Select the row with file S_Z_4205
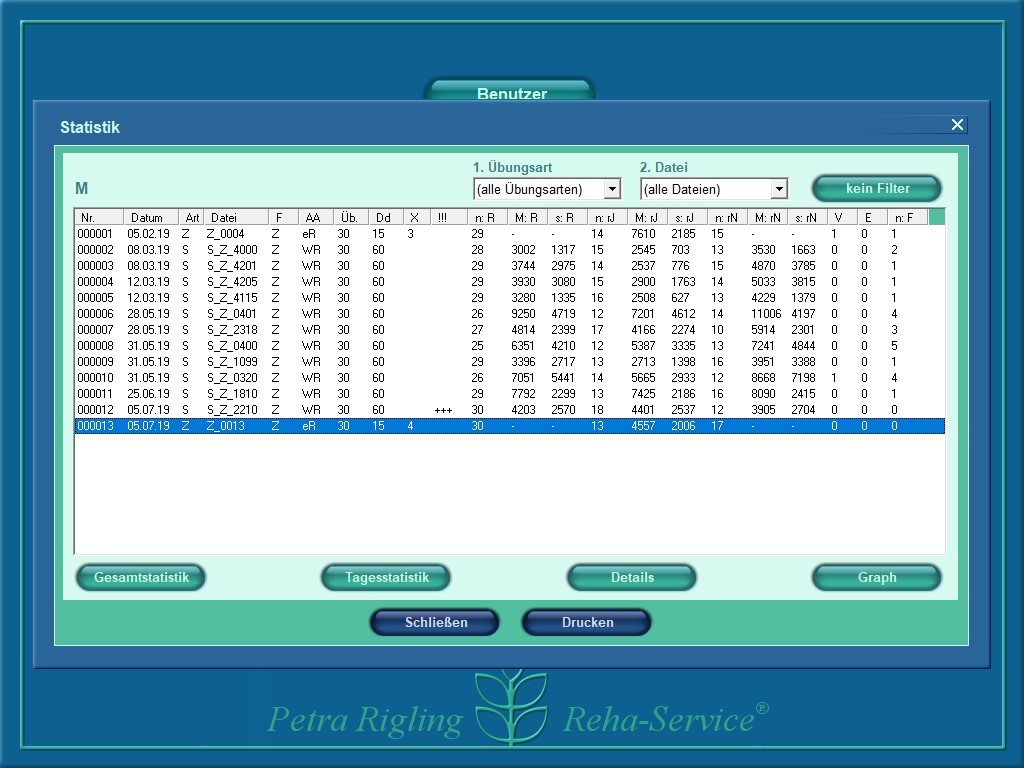 point(509,281)
